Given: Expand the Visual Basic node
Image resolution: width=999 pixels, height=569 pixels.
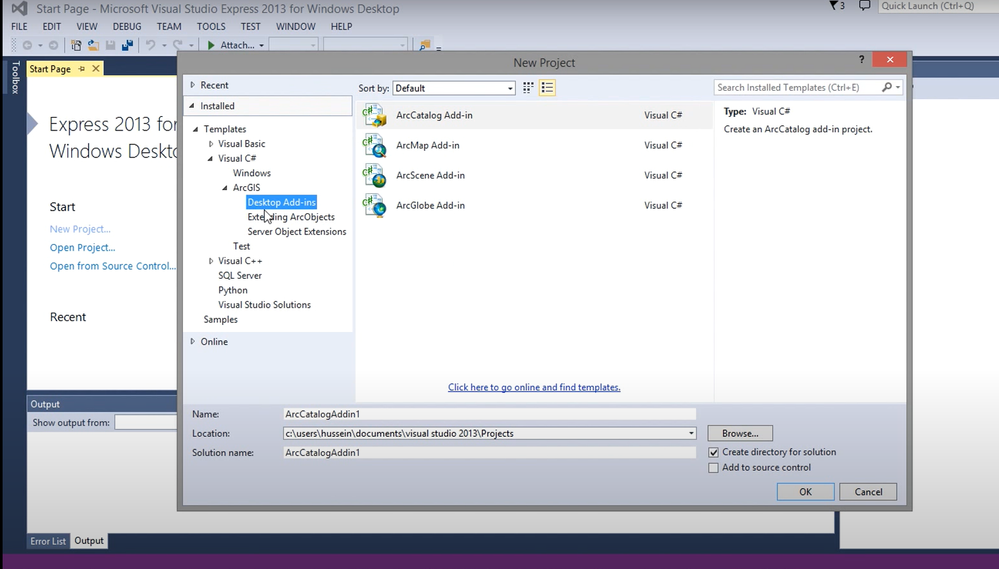Looking at the screenshot, I should coord(211,144).
